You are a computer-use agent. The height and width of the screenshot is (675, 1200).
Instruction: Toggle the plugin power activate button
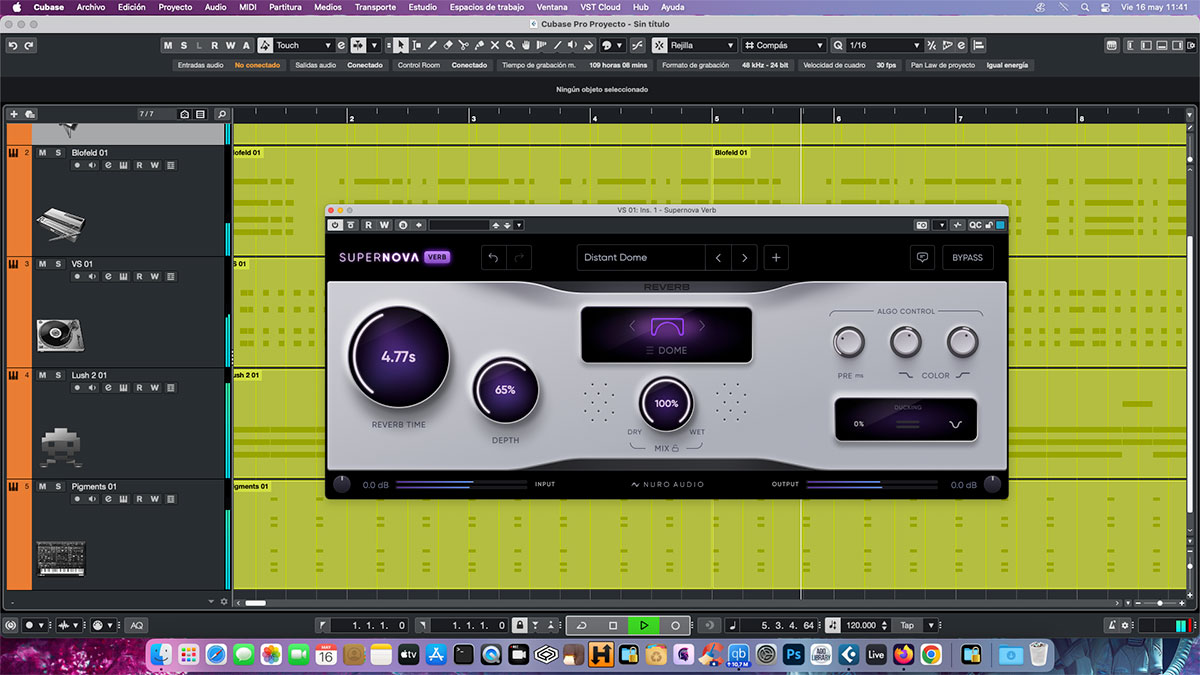coord(336,225)
